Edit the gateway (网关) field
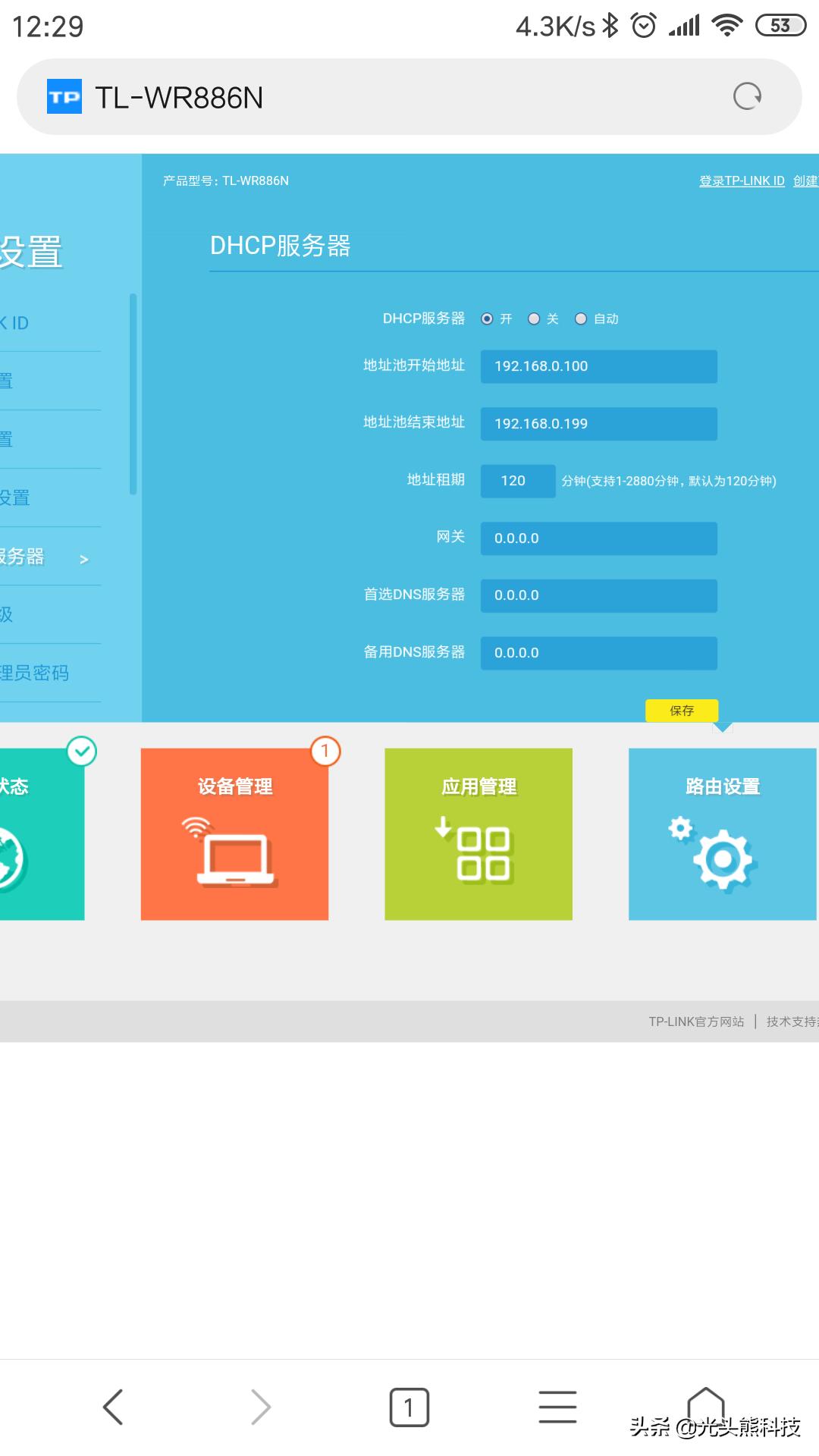This screenshot has height=1456, width=819. (598, 538)
